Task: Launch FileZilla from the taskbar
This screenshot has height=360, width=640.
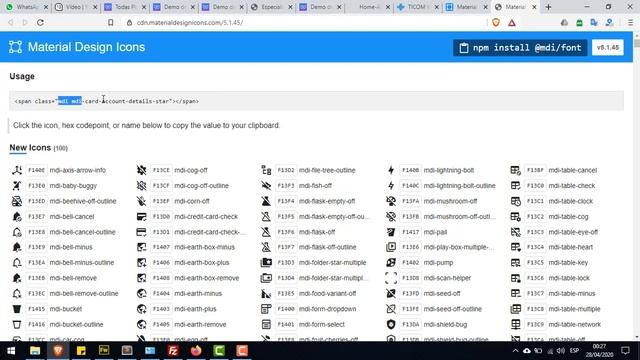Action: click(x=173, y=351)
